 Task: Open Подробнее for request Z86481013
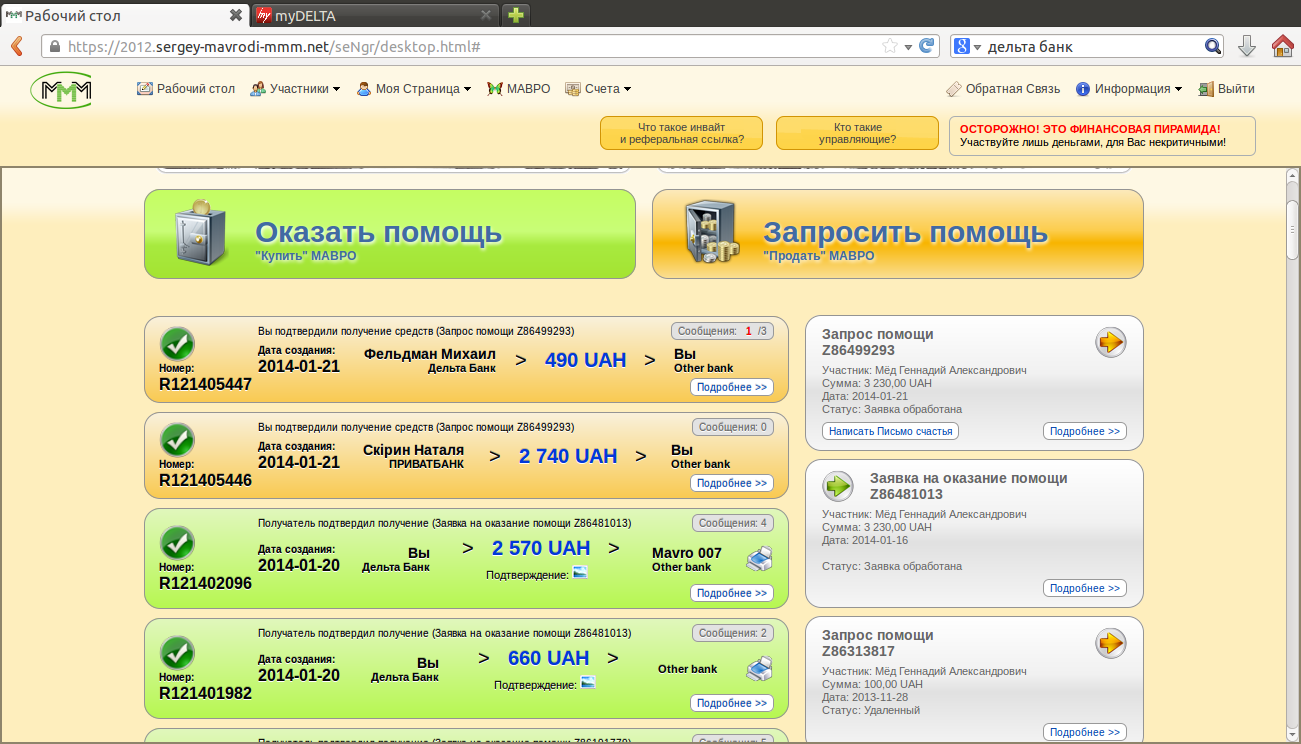pos(1085,588)
